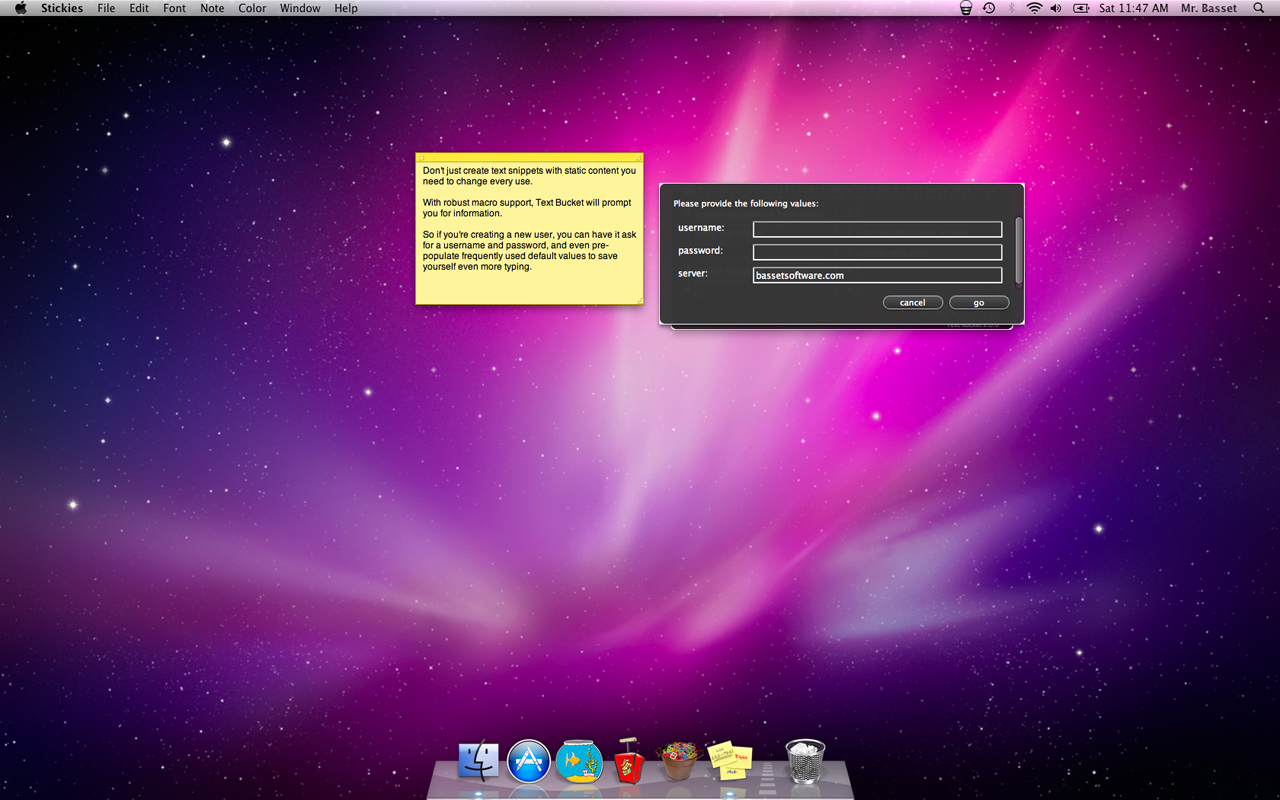Focus the server field containing bassetsoftware.com
The image size is (1280, 800).
[877, 275]
